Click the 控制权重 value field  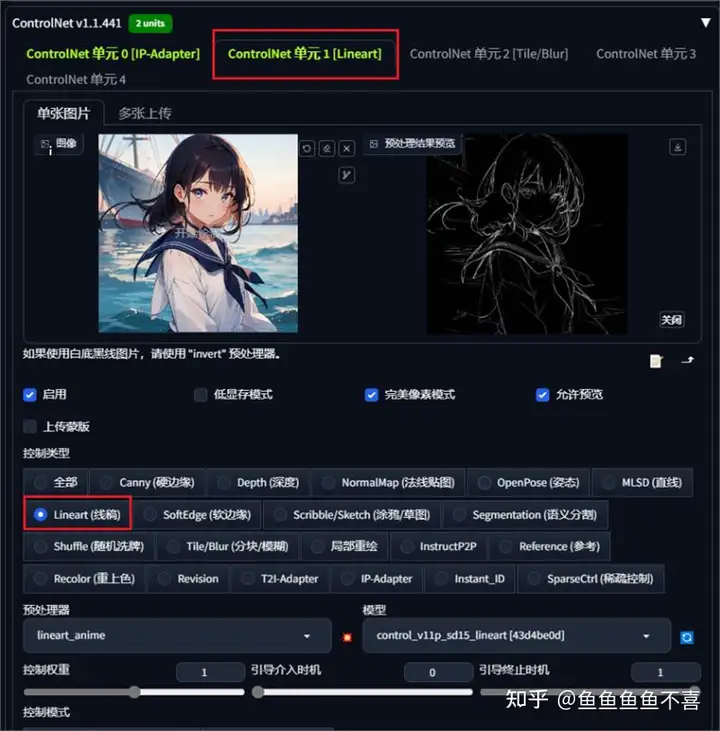[x=210, y=672]
